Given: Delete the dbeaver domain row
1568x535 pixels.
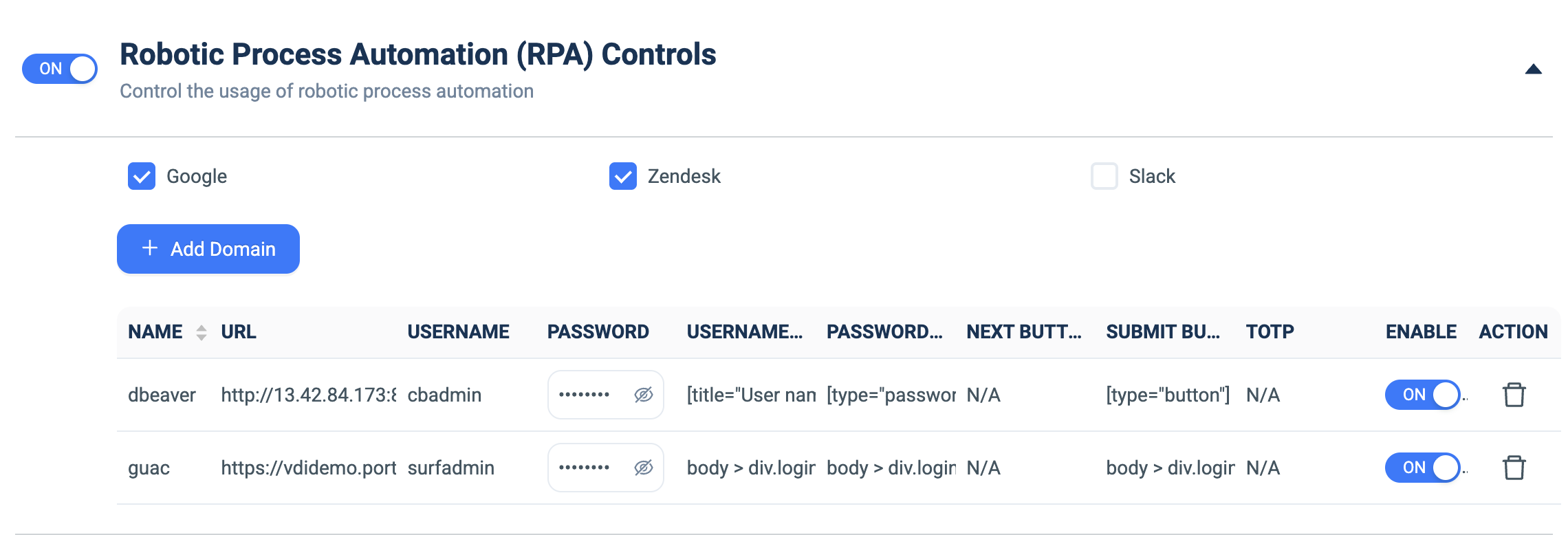Looking at the screenshot, I should pyautogui.click(x=1514, y=395).
